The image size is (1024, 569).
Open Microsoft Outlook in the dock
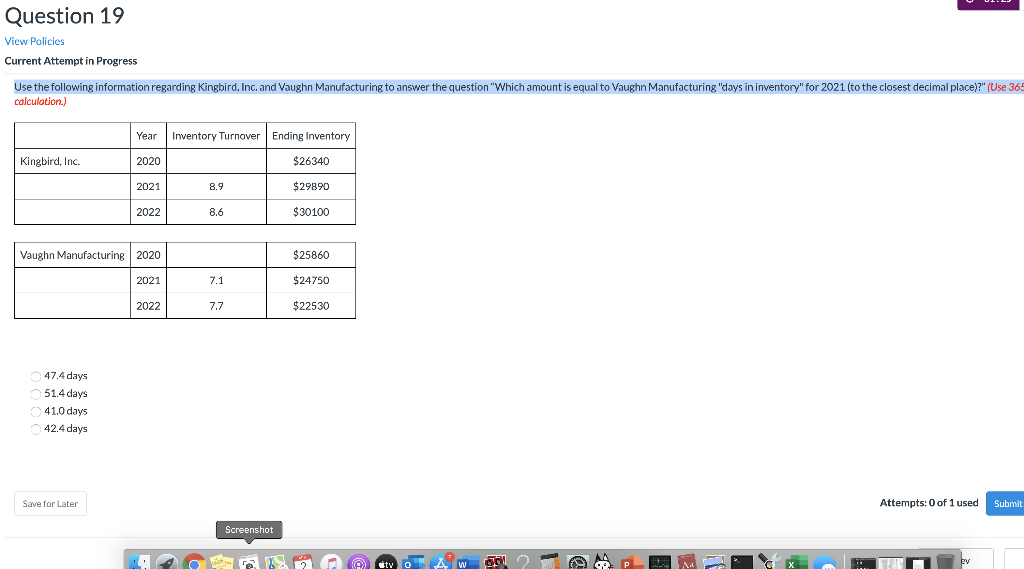(413, 562)
